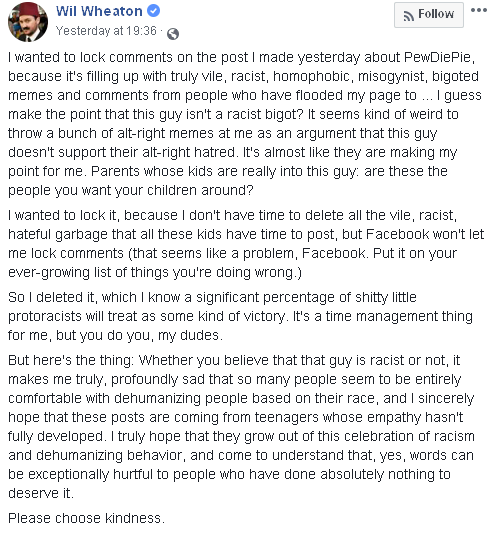The image size is (495, 539).
Task: Open the Wil Wheaton profile name link
Action: click(x=99, y=11)
